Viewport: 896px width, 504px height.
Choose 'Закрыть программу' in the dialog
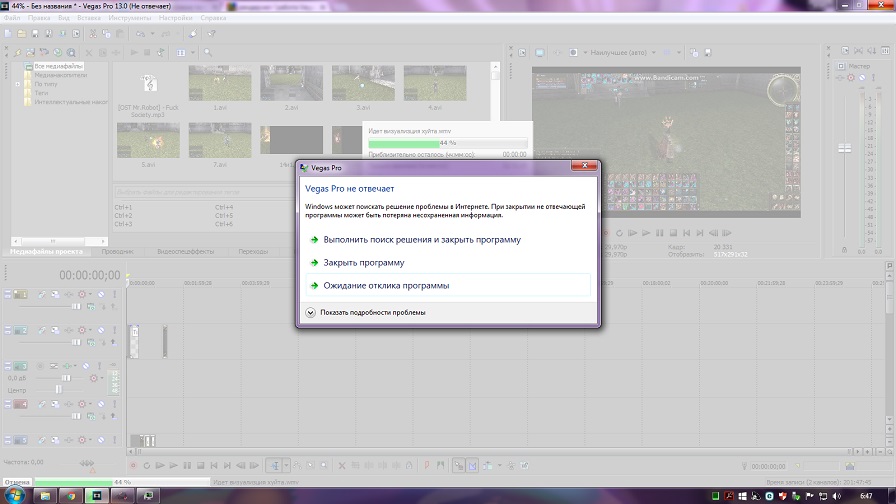[363, 263]
